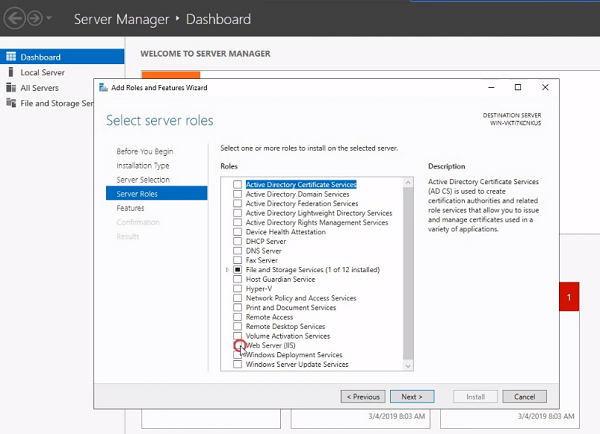Click the Cancel button
Image resolution: width=600 pixels, height=434 pixels.
click(524, 397)
